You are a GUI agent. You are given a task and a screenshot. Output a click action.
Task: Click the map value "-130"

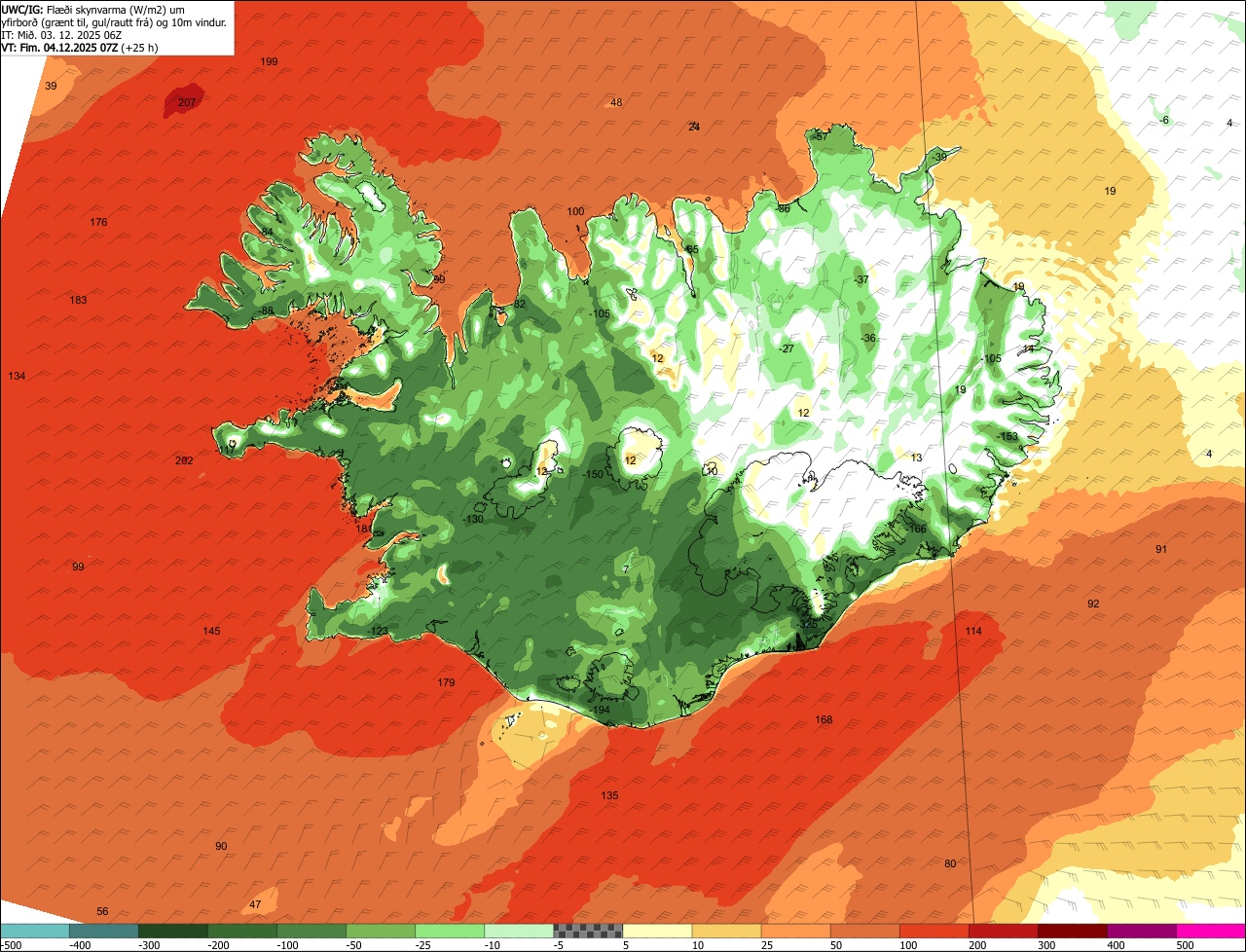point(473,519)
